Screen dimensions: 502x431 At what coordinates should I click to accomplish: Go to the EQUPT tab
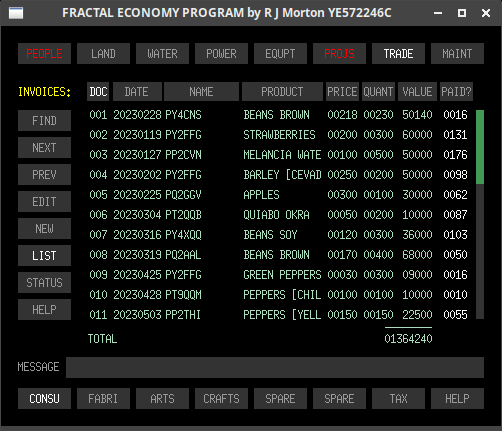pos(280,53)
